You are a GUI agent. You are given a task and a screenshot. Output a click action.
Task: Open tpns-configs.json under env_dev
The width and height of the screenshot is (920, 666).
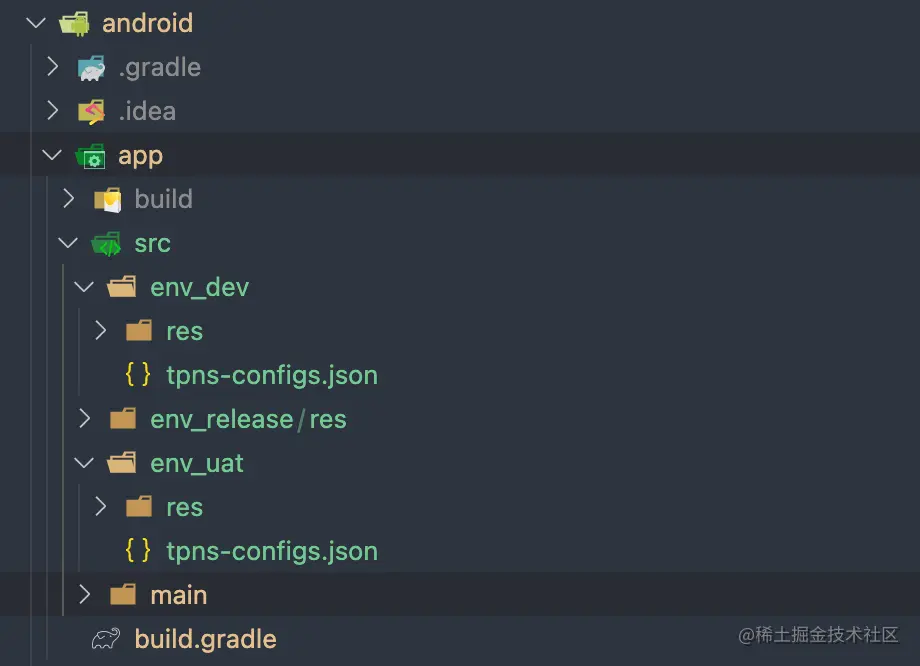click(272, 375)
